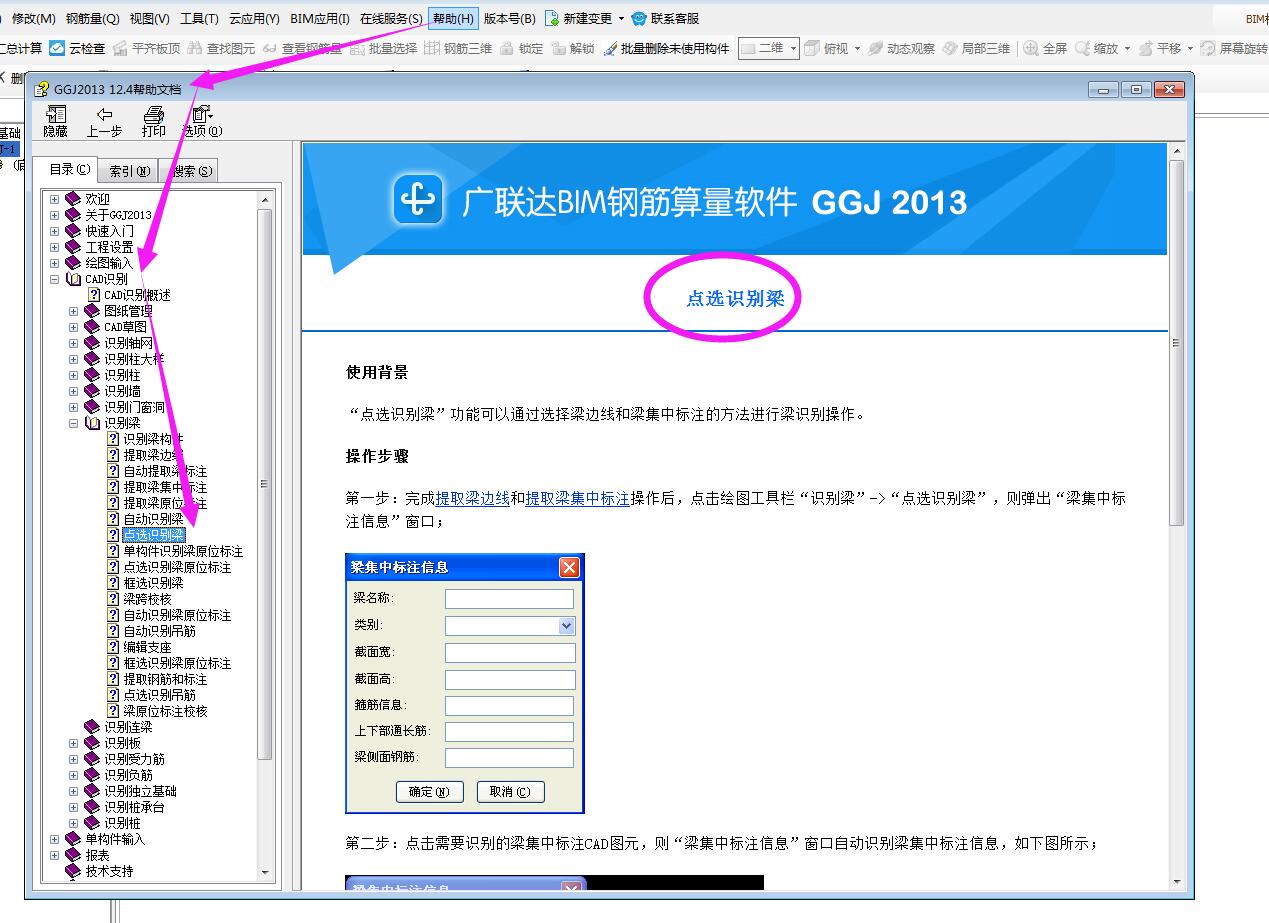The image size is (1269, 923).
Task: Open the 提取梁边线 hyperlink
Action: click(x=473, y=498)
